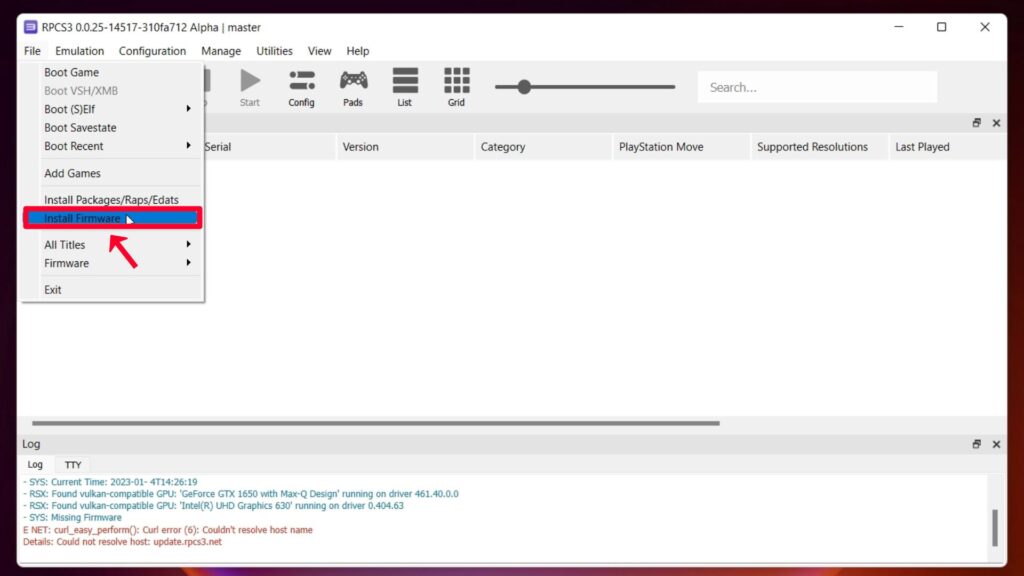Undock the Log panel
1024x576 pixels.
976,444
